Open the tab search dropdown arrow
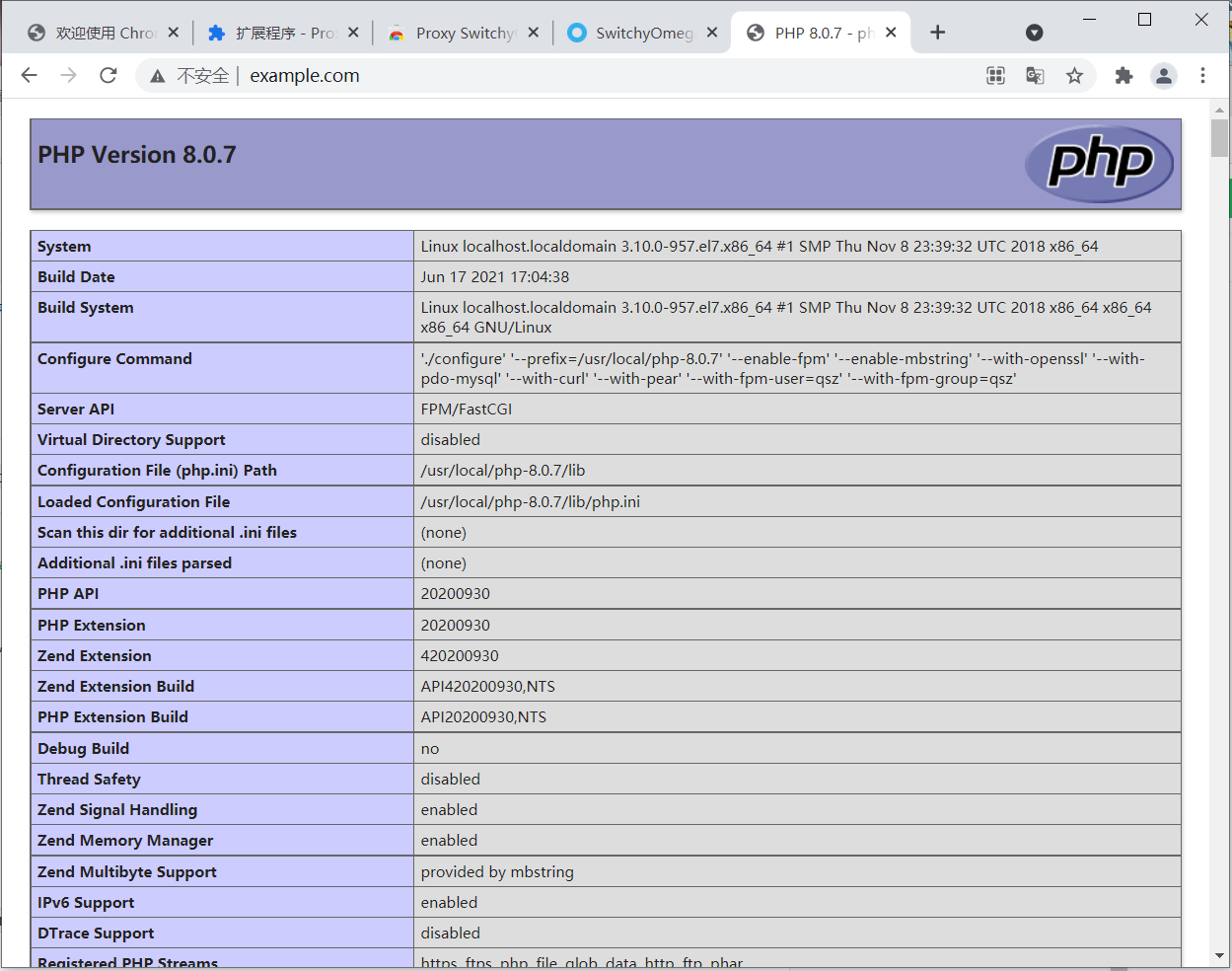Viewport: 1232px width, 971px height. click(x=1034, y=33)
